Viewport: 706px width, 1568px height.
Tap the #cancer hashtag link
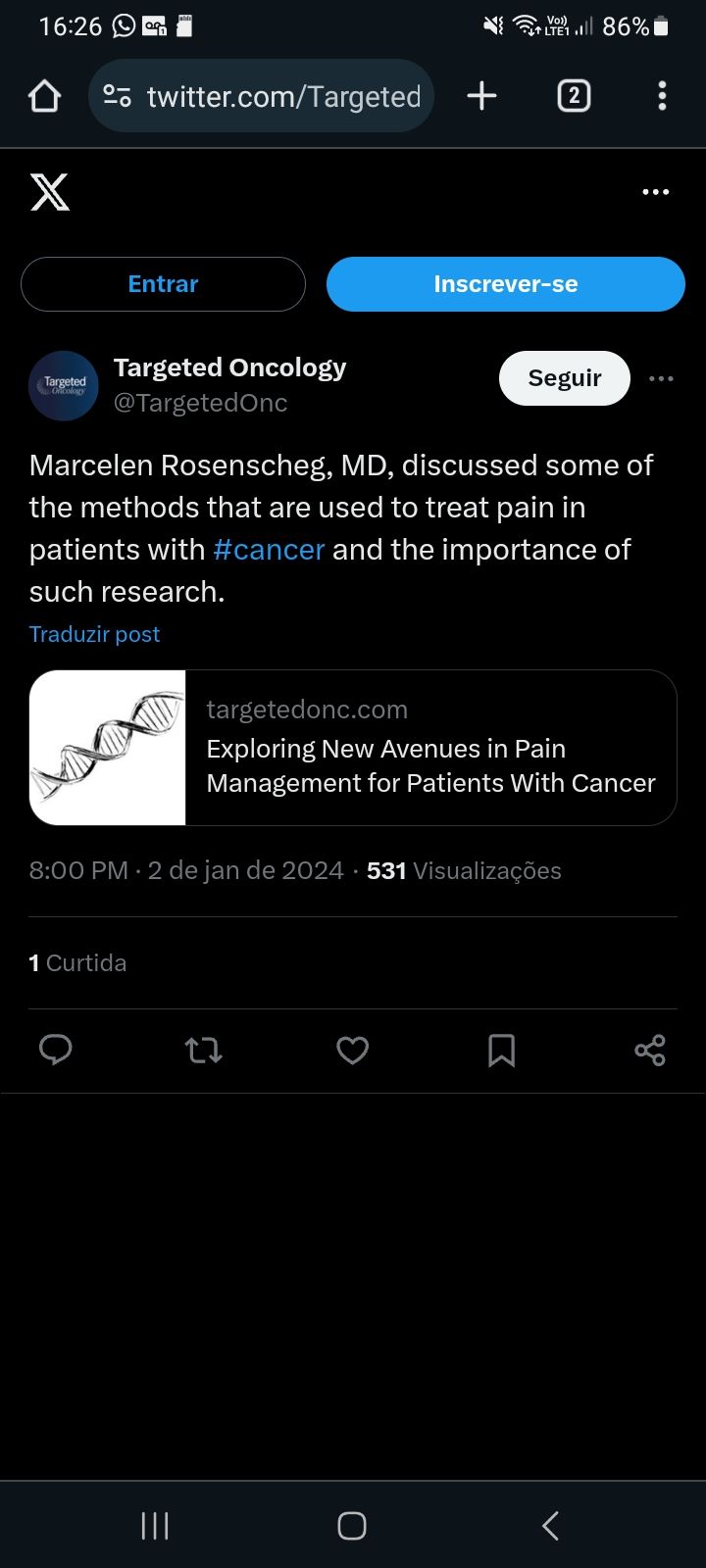[269, 550]
